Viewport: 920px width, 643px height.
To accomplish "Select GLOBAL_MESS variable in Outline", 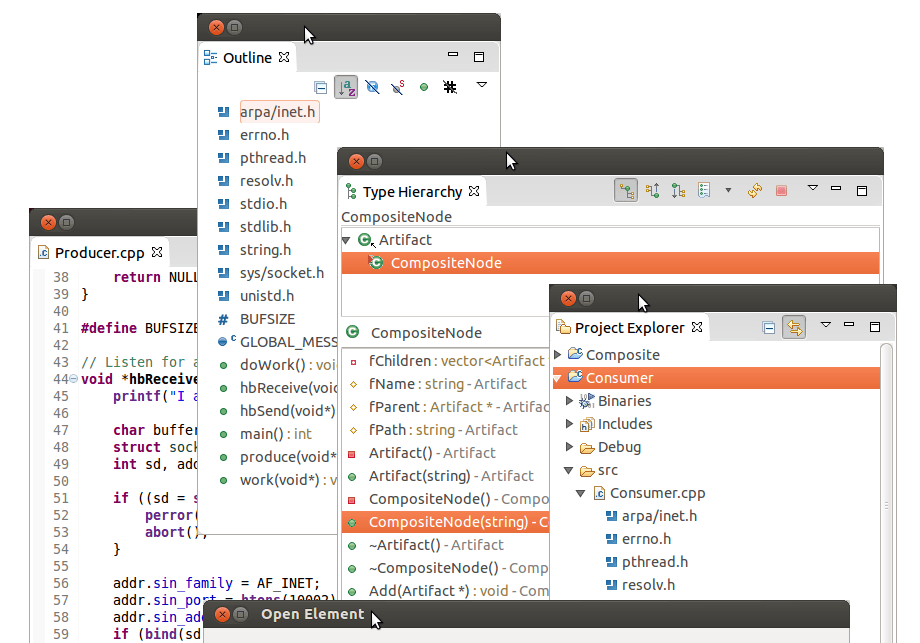I will pos(288,342).
